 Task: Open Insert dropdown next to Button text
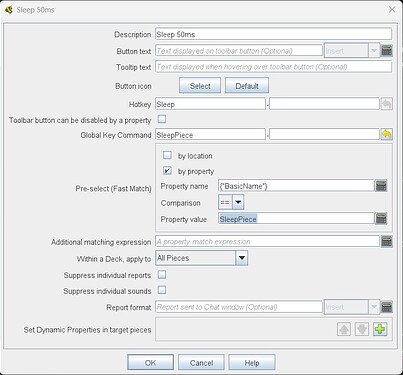coord(351,51)
